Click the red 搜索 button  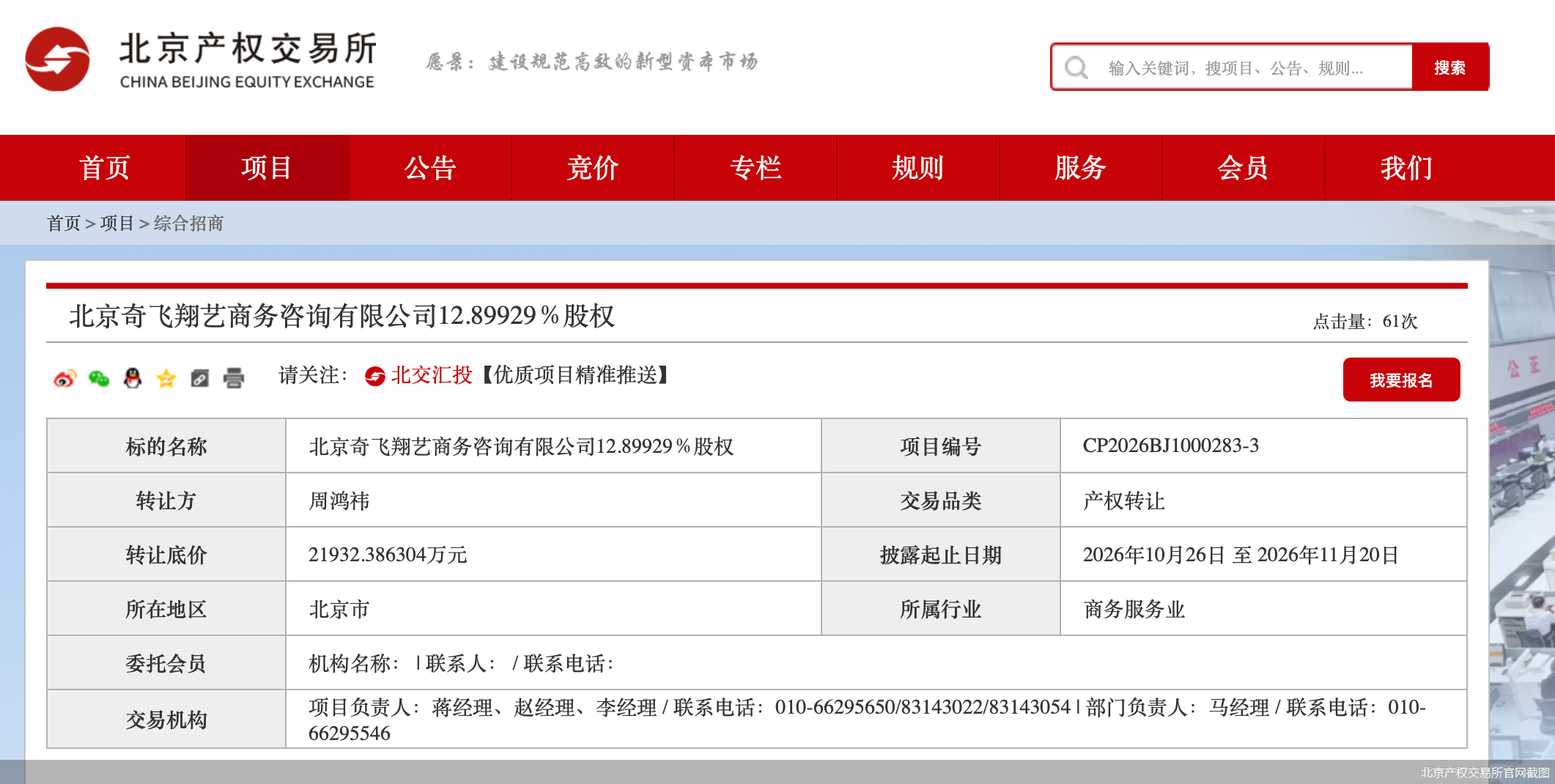click(1450, 67)
